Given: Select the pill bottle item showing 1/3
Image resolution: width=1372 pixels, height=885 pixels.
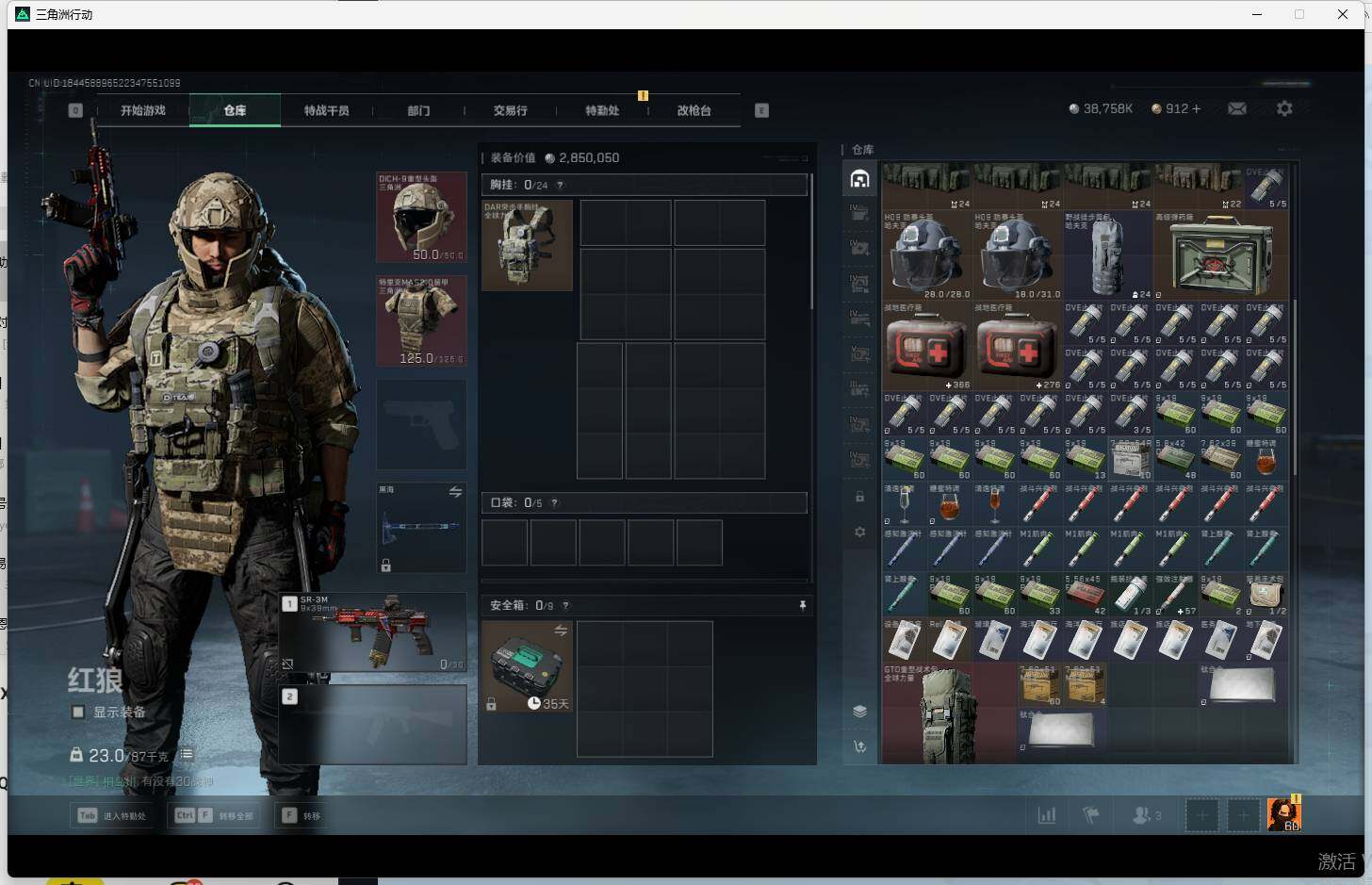Looking at the screenshot, I should [x=1130, y=595].
